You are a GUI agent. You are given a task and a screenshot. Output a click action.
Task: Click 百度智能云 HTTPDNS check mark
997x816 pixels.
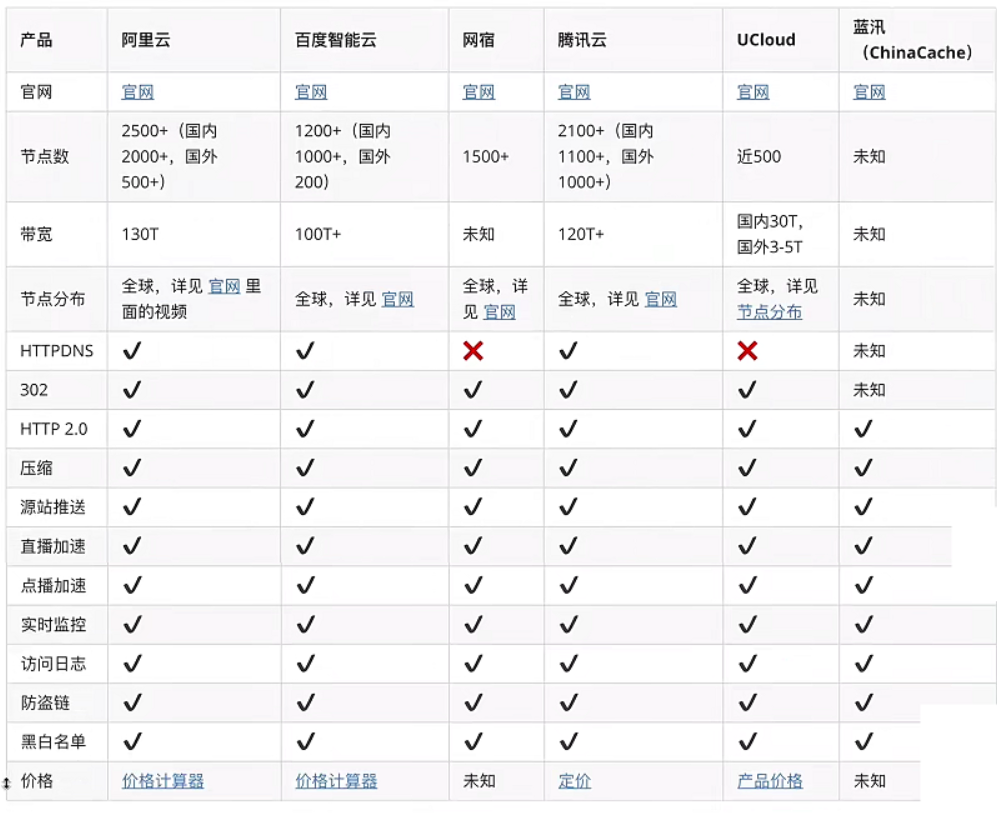coord(305,350)
